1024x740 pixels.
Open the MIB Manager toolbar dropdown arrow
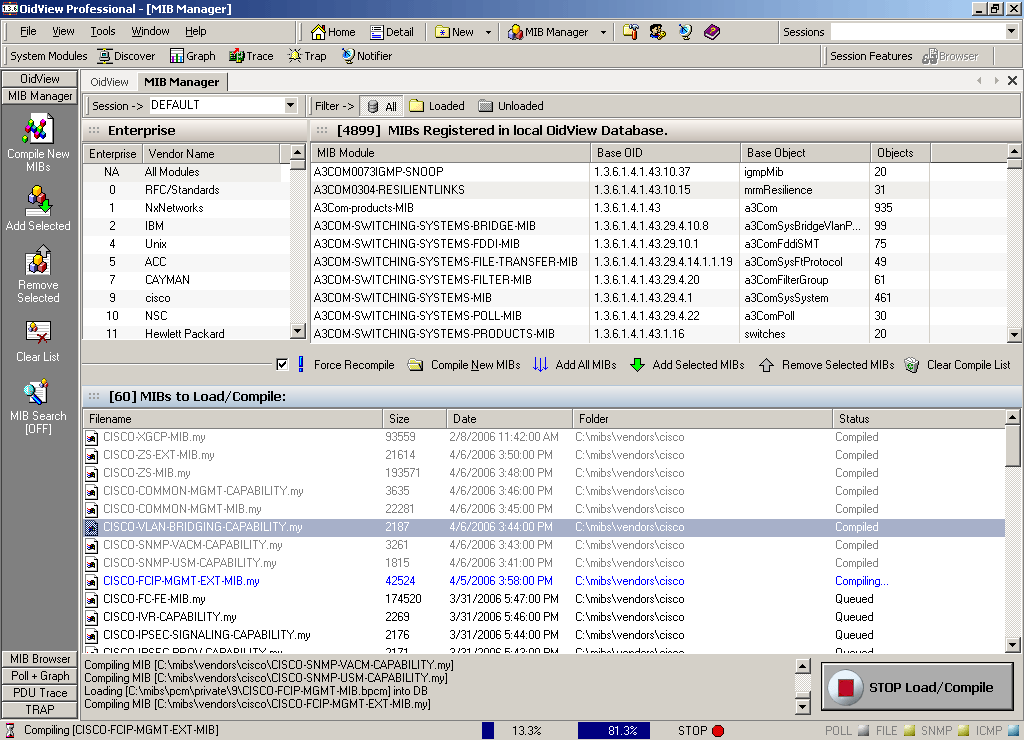(604, 32)
